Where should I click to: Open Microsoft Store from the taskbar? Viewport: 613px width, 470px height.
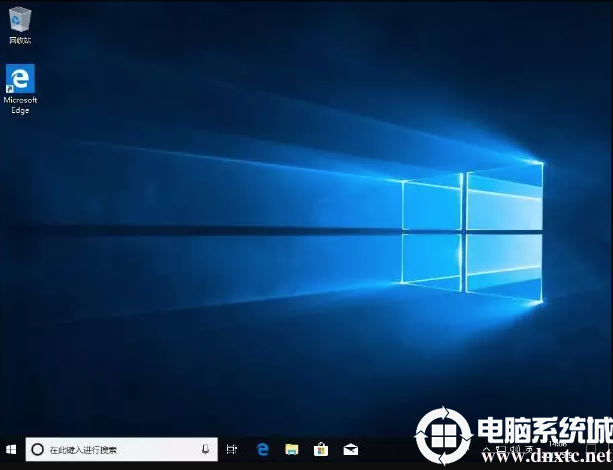(321, 450)
